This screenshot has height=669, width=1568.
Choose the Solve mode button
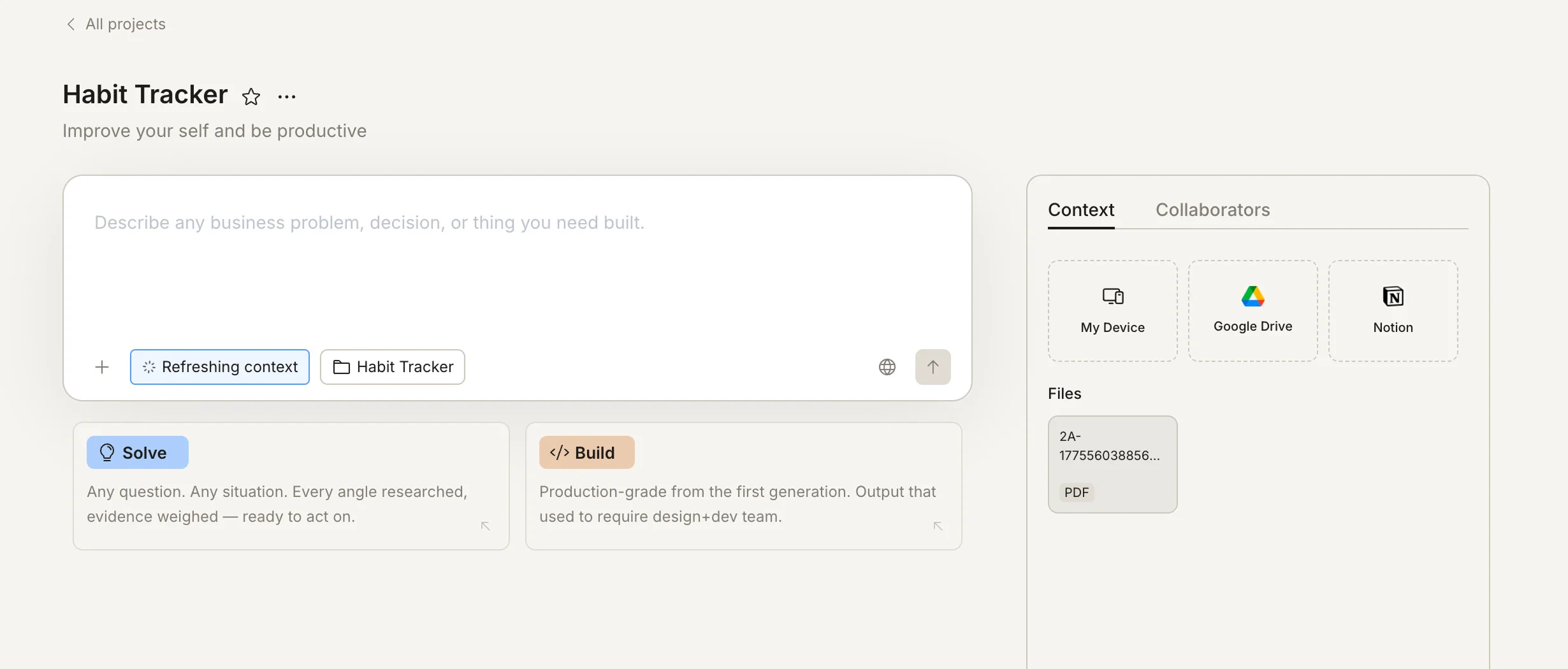click(x=137, y=452)
